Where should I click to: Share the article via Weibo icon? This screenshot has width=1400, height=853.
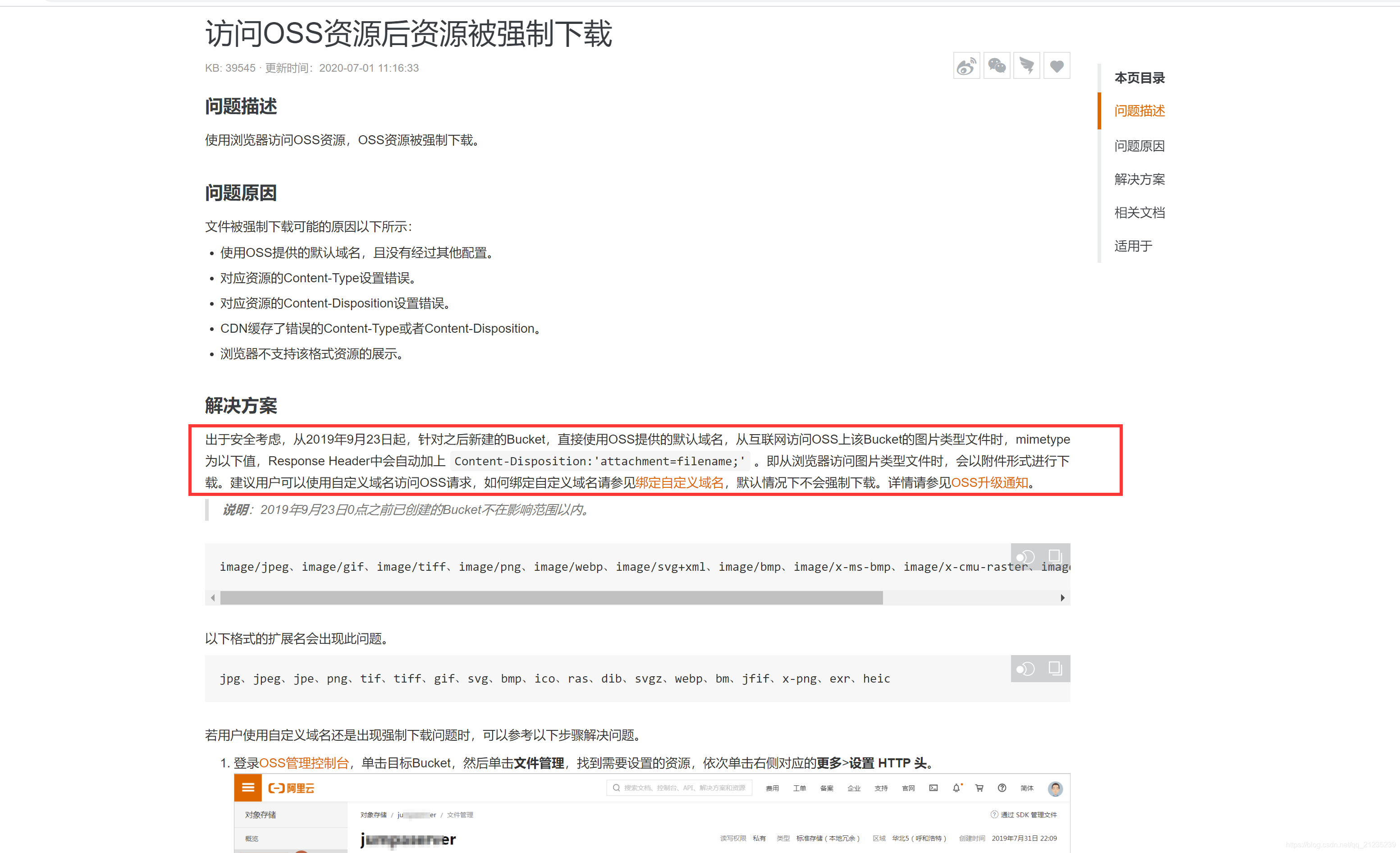click(x=966, y=65)
